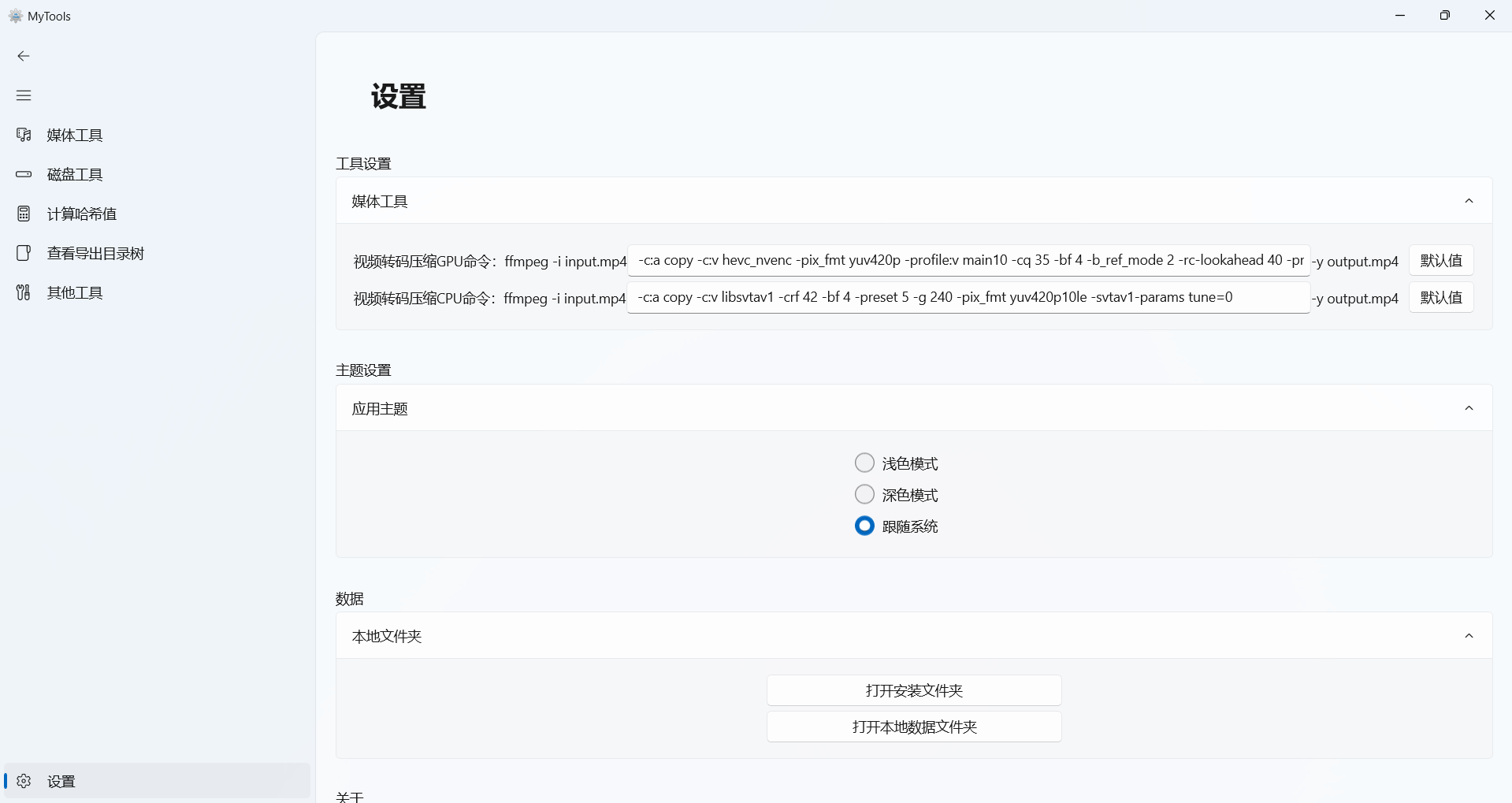1512x803 pixels.
Task: Click the MyTools app icon in title bar
Action: point(15,16)
